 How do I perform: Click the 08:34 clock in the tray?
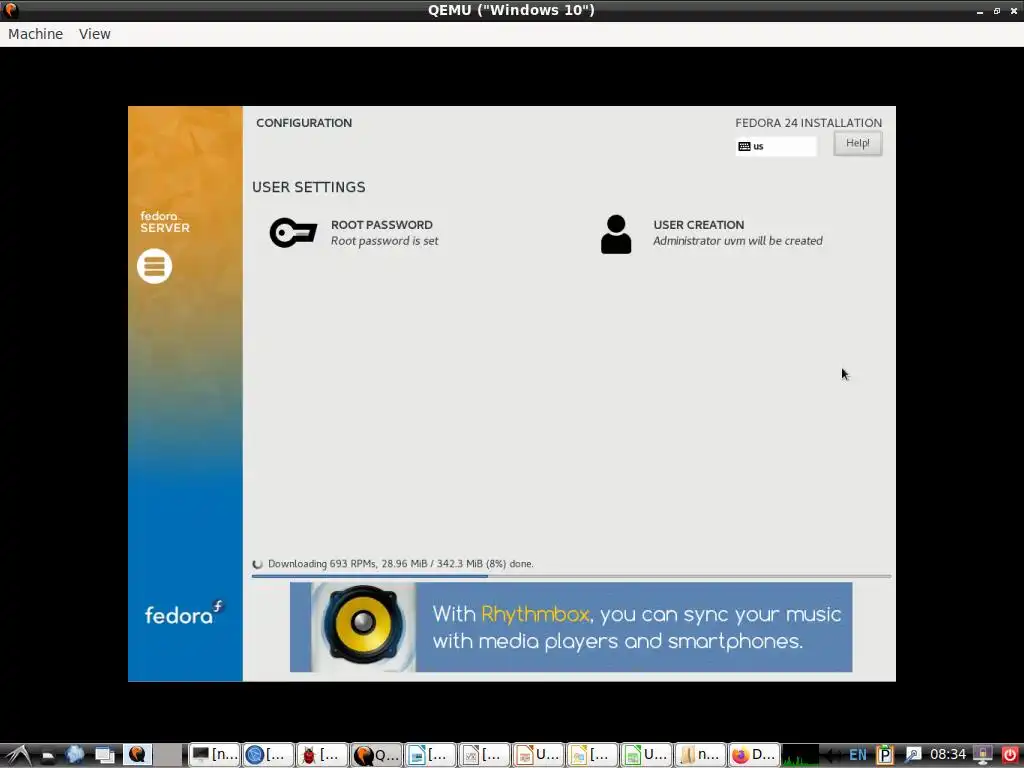[x=948, y=755]
